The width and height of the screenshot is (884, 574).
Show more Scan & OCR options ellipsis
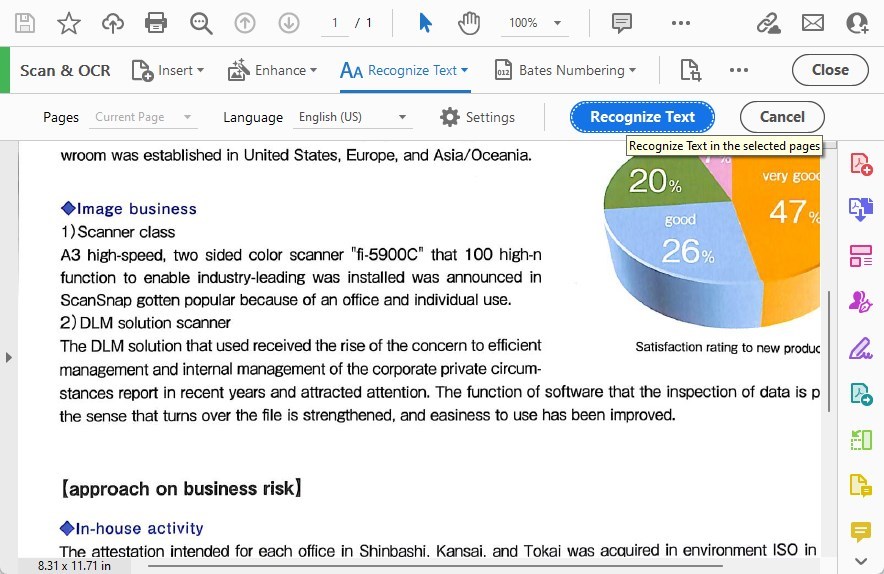tap(739, 70)
